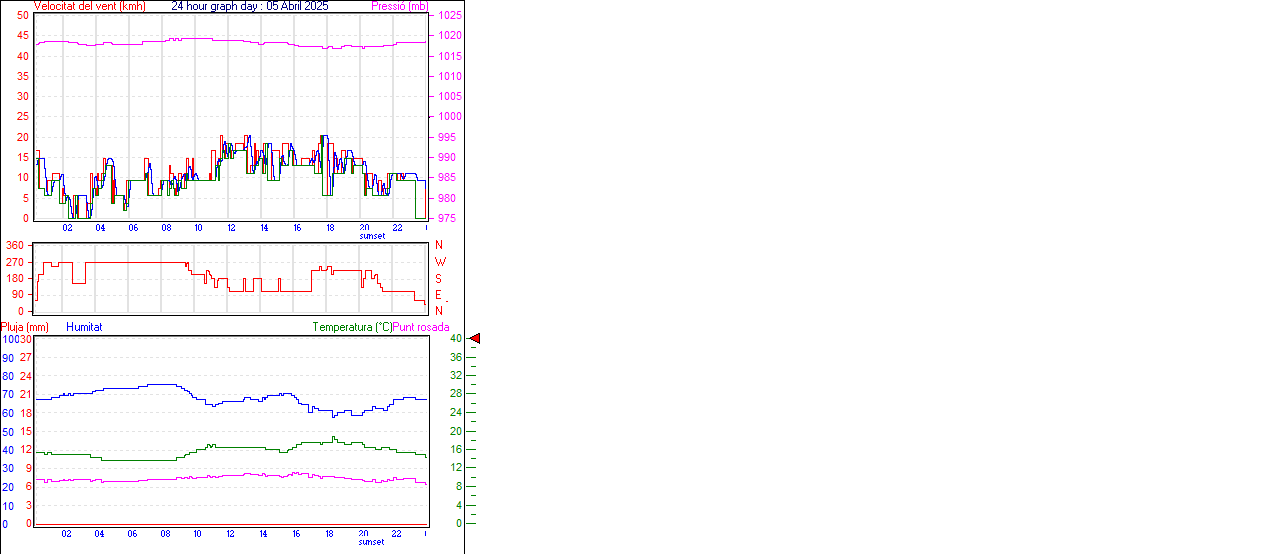Click the 'W' compass direction letter

pos(439,262)
